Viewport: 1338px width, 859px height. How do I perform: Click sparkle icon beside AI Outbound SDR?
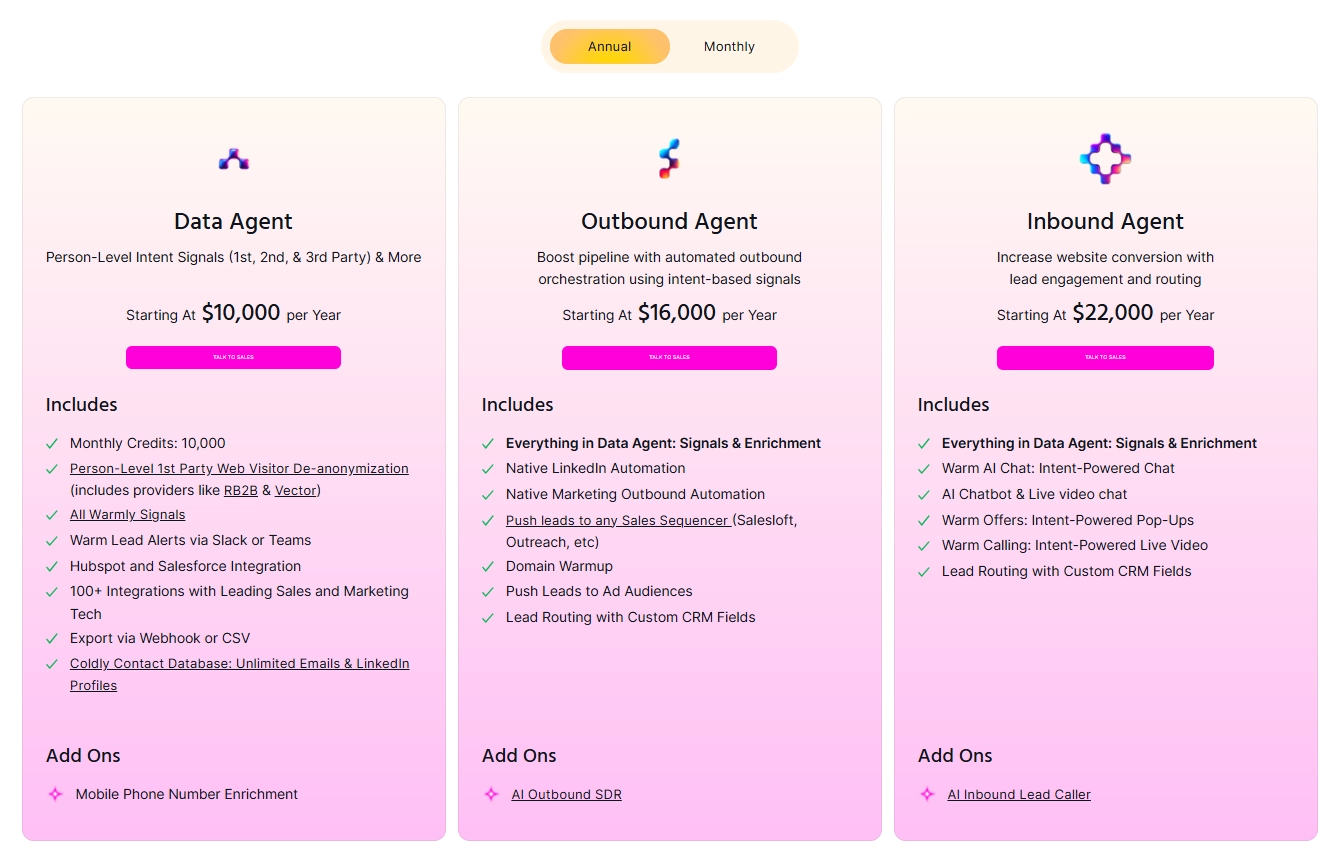point(491,794)
